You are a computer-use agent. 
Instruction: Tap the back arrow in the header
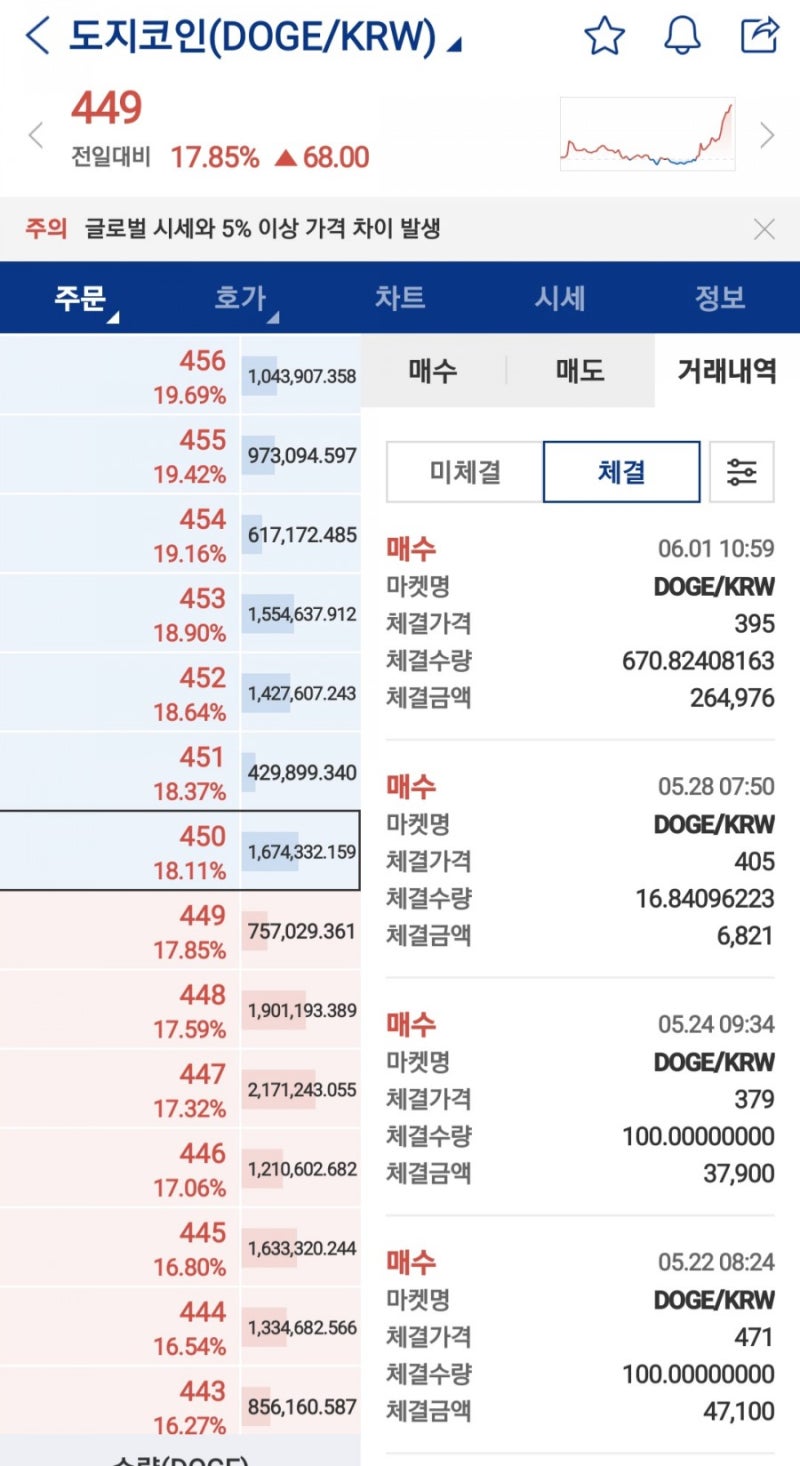[37, 36]
